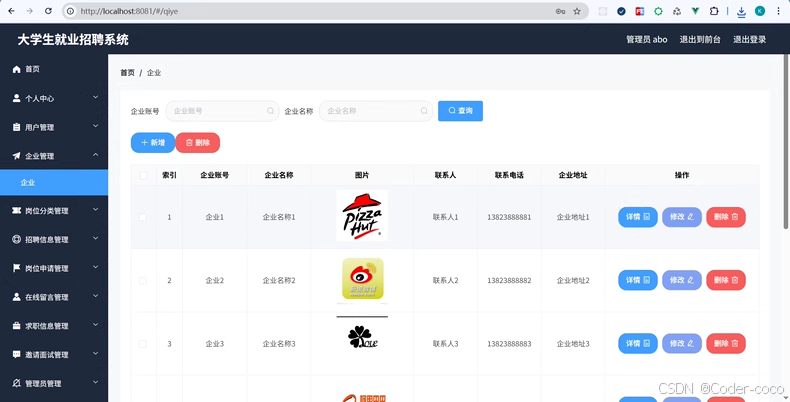
Task: Reload the page with the refresh icon
Action: [x=48, y=11]
